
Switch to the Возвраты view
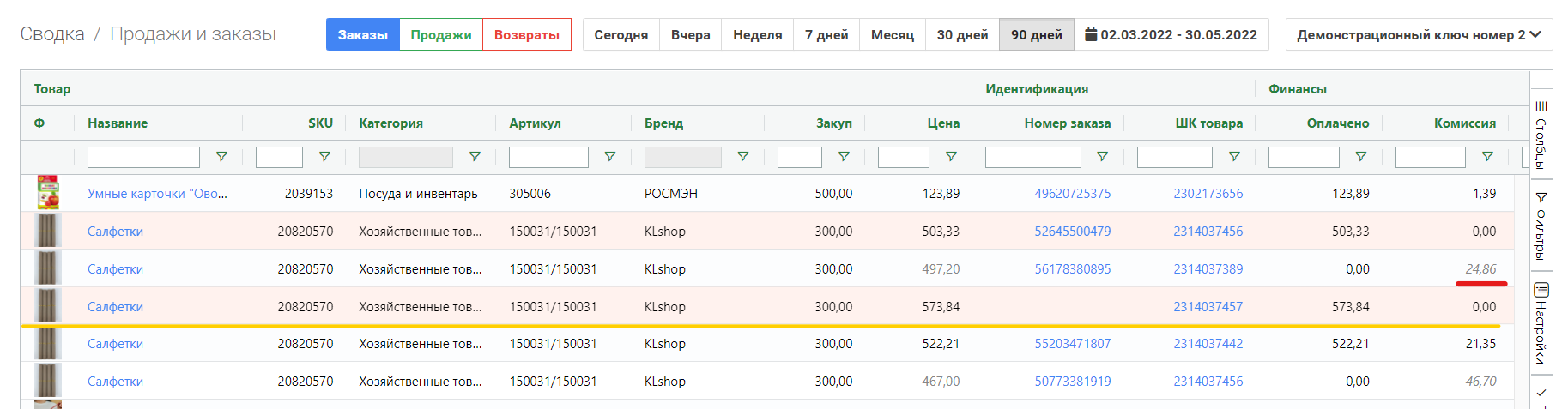[x=526, y=35]
